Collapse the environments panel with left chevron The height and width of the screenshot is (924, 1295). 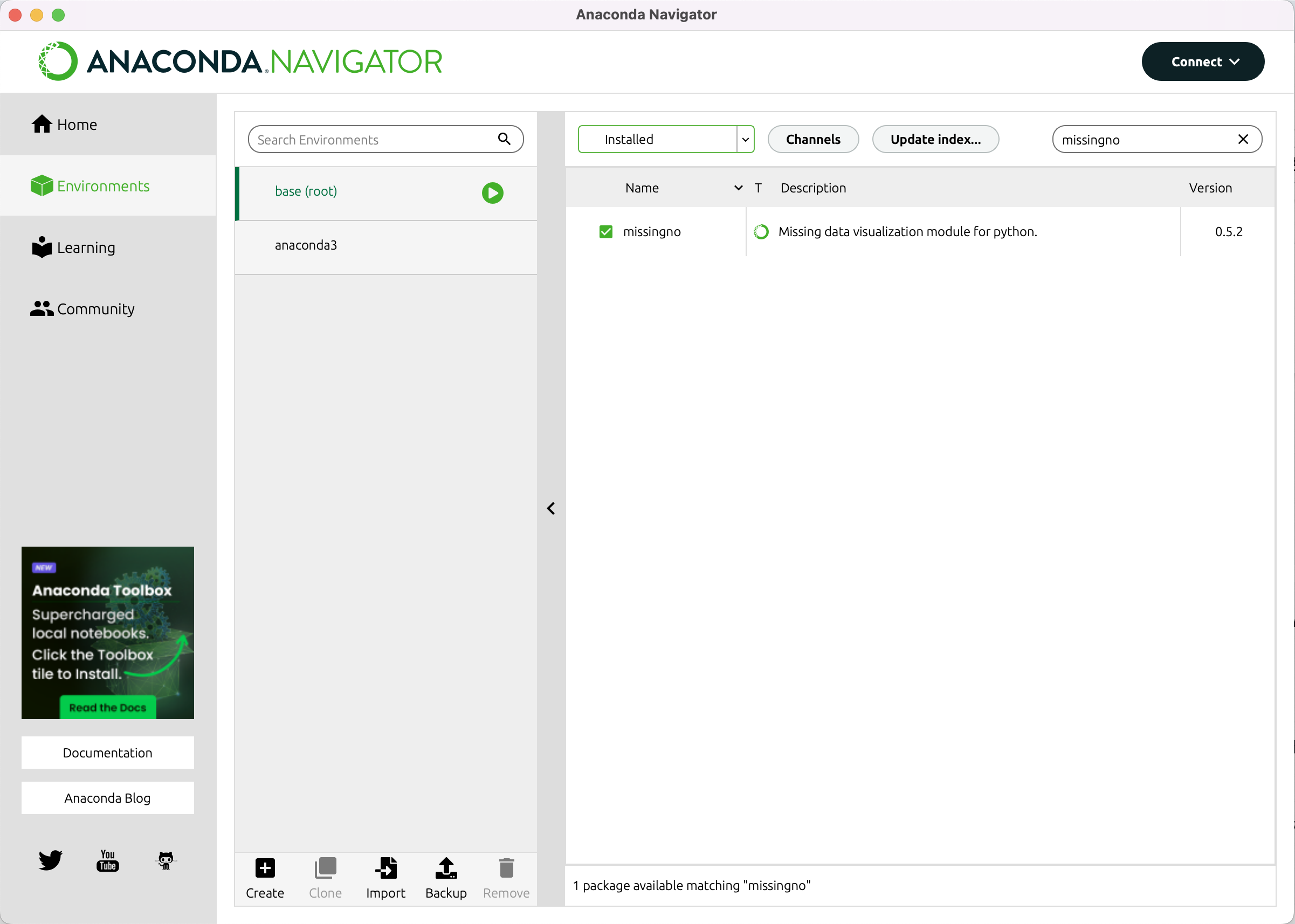(x=551, y=508)
